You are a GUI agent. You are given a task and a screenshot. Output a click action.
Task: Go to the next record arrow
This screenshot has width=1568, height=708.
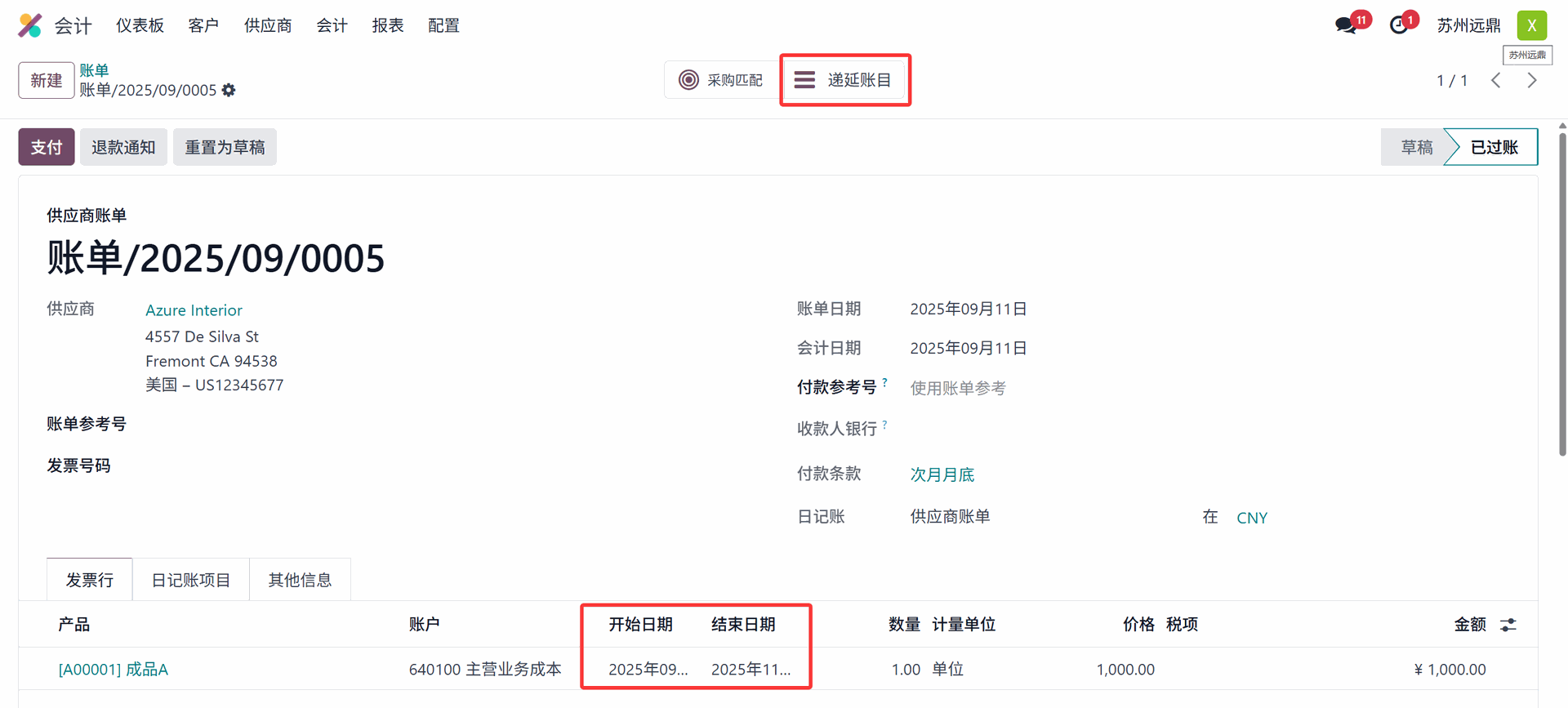1532,80
